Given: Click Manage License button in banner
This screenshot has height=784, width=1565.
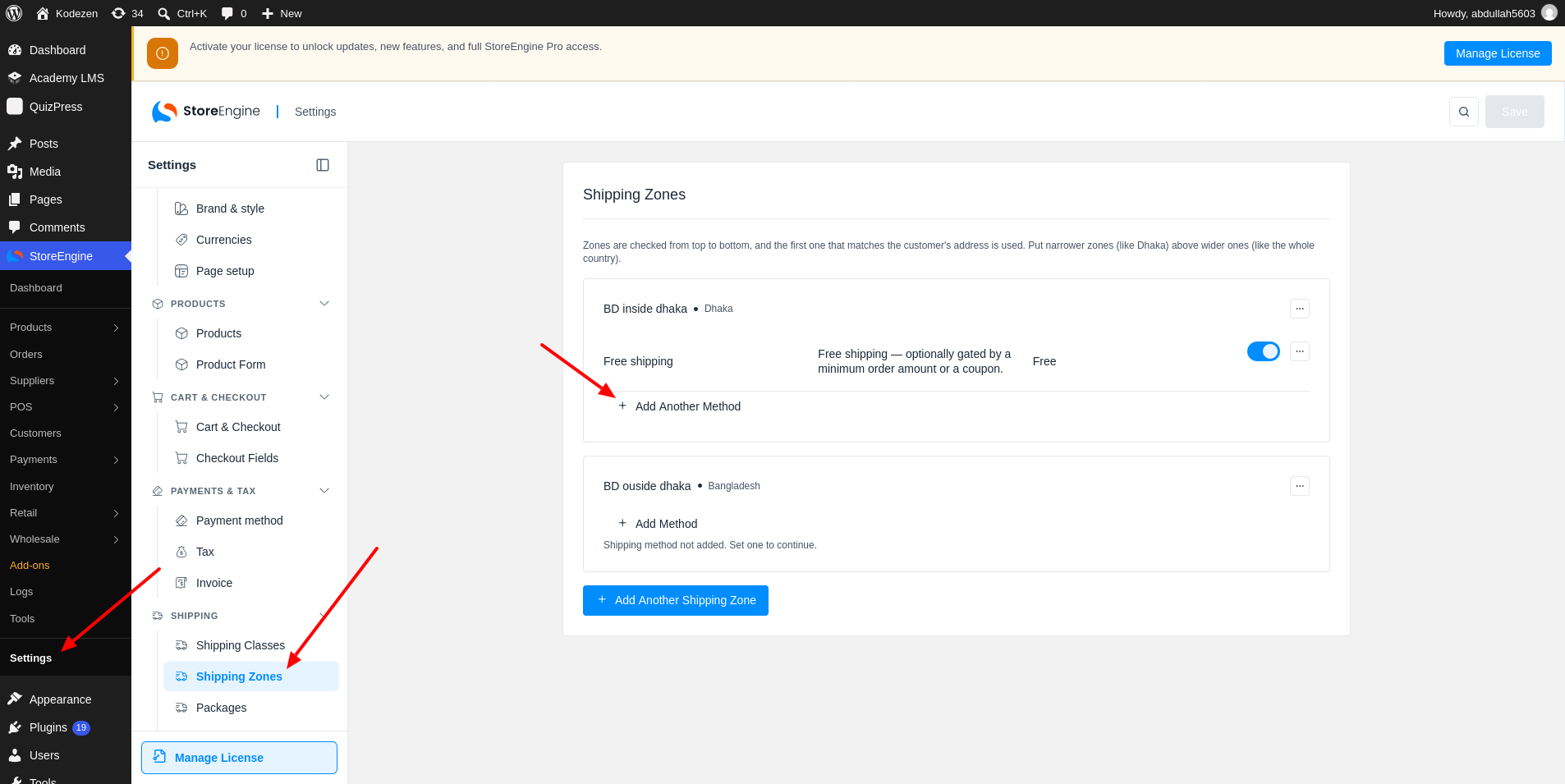Looking at the screenshot, I should [x=1498, y=53].
